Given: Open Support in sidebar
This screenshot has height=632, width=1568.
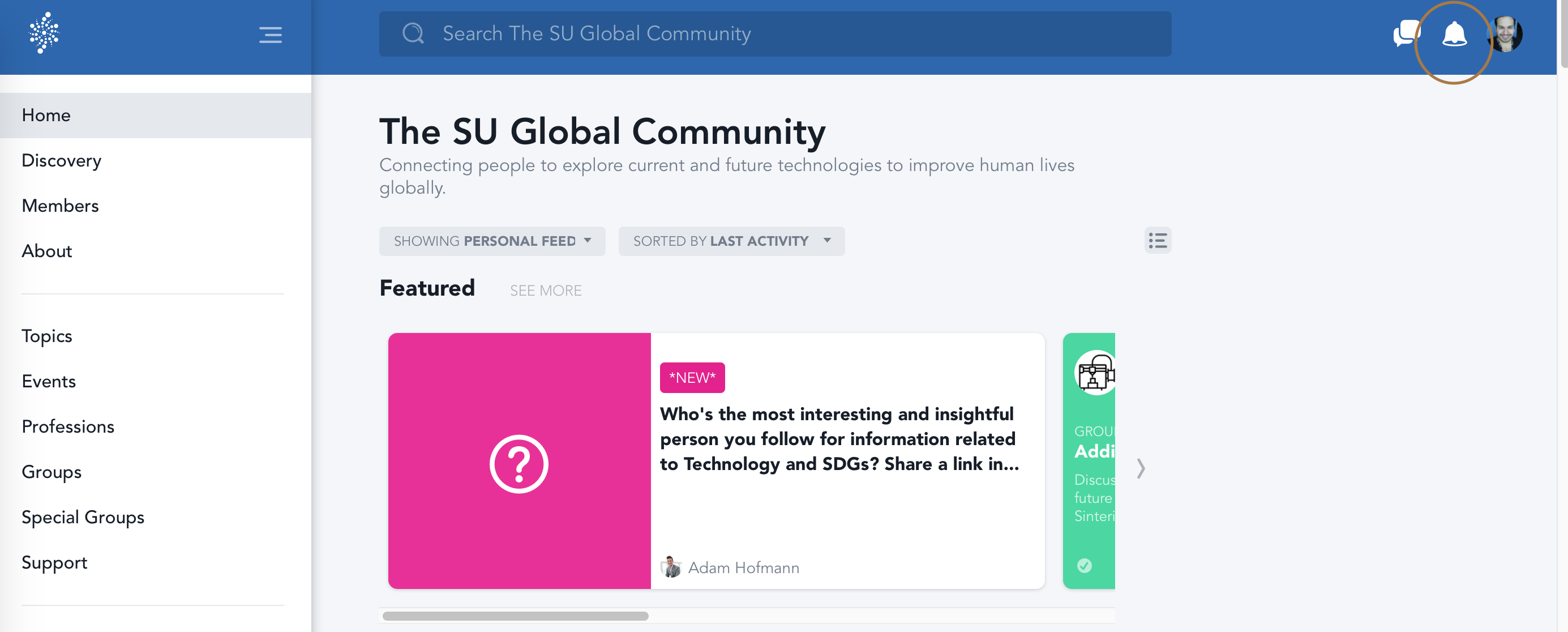Looking at the screenshot, I should click(155, 562).
